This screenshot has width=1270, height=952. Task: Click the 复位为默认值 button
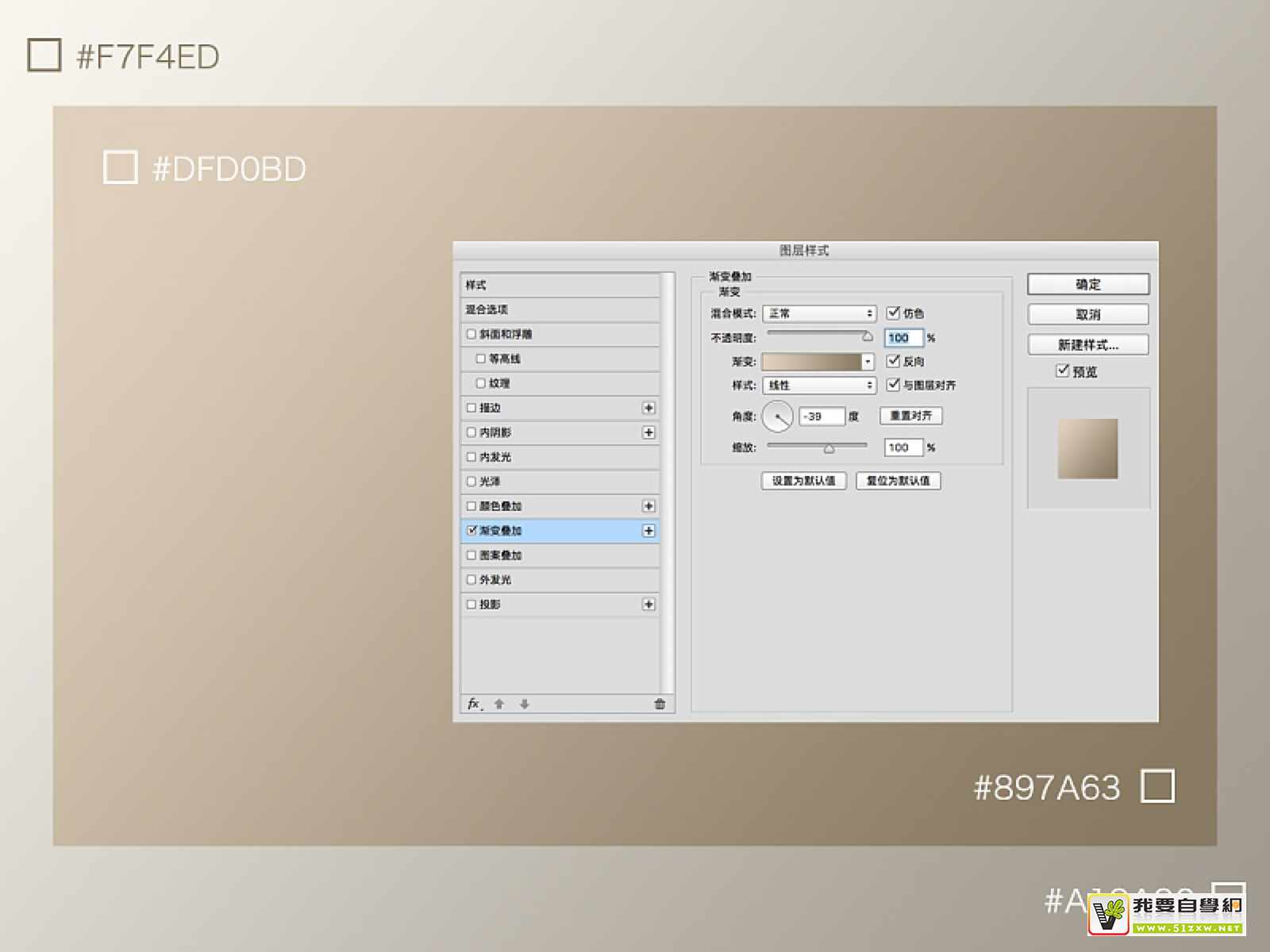pos(899,481)
